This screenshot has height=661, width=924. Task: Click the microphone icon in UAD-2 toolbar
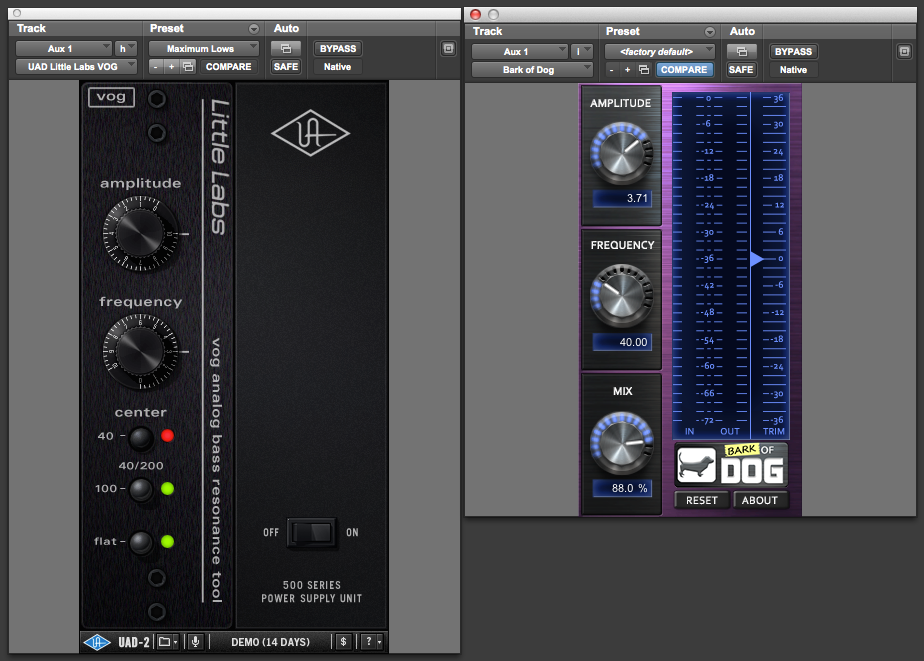(x=196, y=642)
